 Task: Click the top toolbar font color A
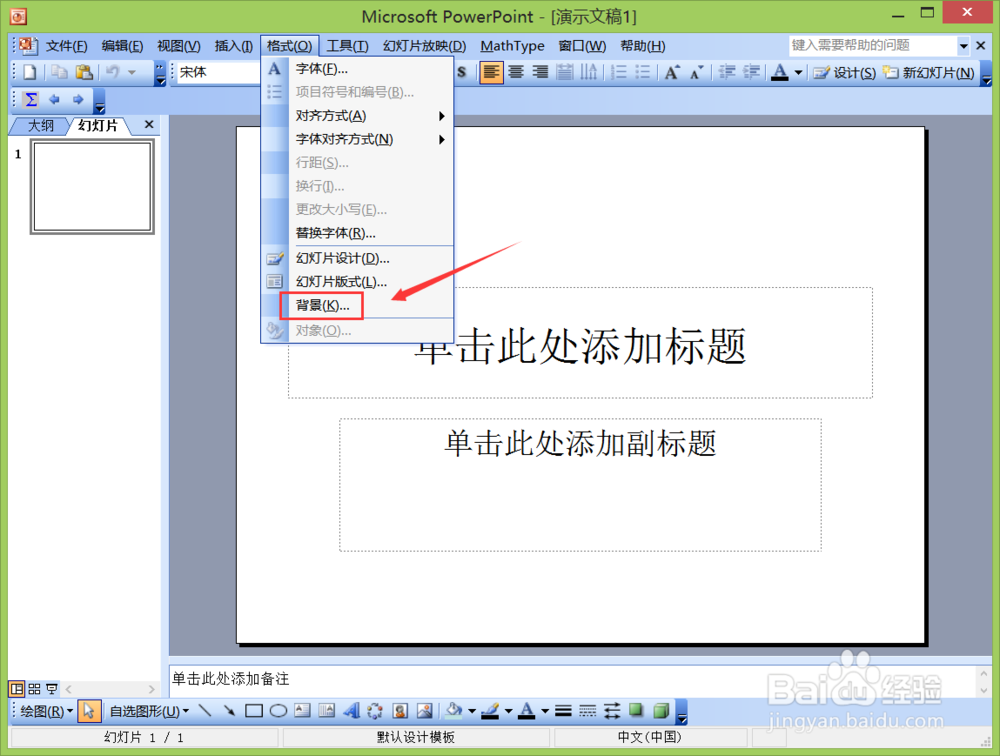779,72
